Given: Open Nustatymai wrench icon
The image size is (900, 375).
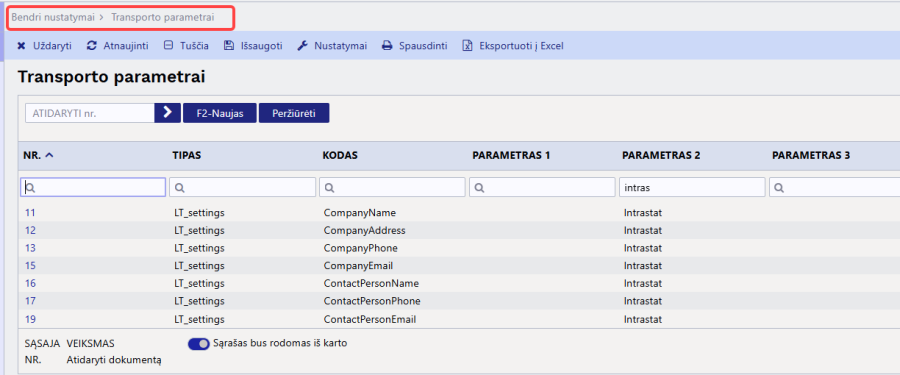Looking at the screenshot, I should coord(302,46).
